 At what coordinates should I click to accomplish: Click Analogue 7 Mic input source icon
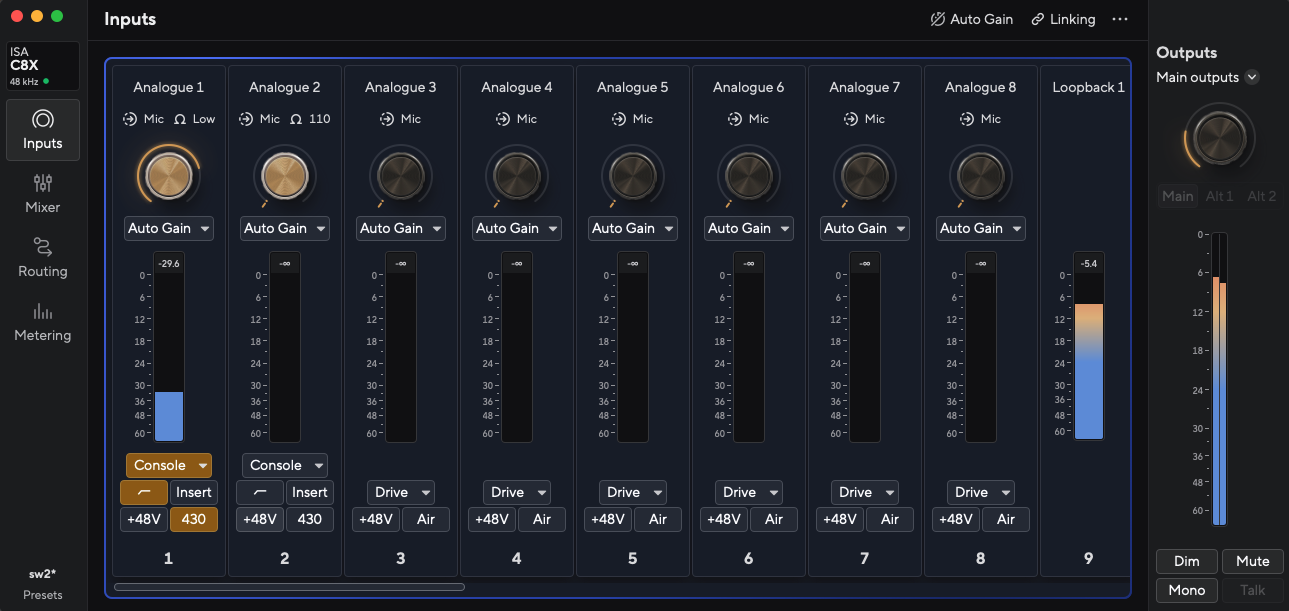click(x=851, y=119)
